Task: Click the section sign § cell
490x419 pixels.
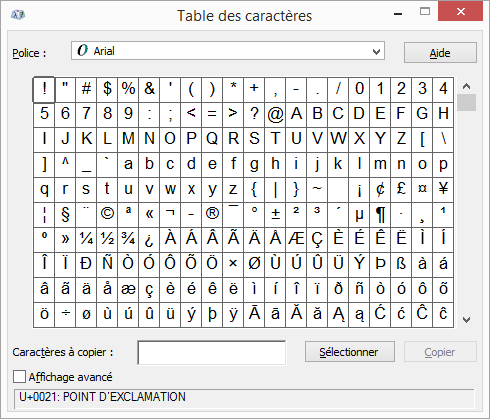Action: pos(65,214)
